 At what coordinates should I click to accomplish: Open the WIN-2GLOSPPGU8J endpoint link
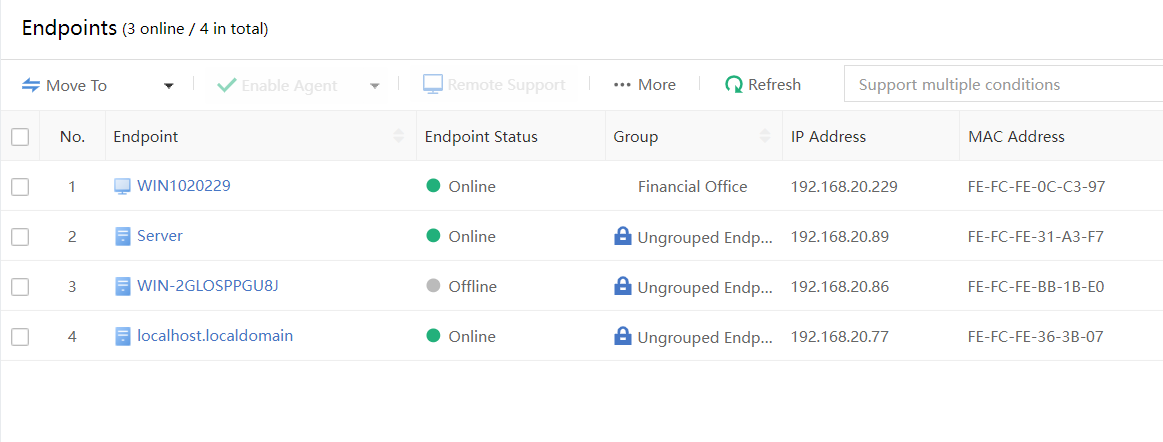pos(207,286)
